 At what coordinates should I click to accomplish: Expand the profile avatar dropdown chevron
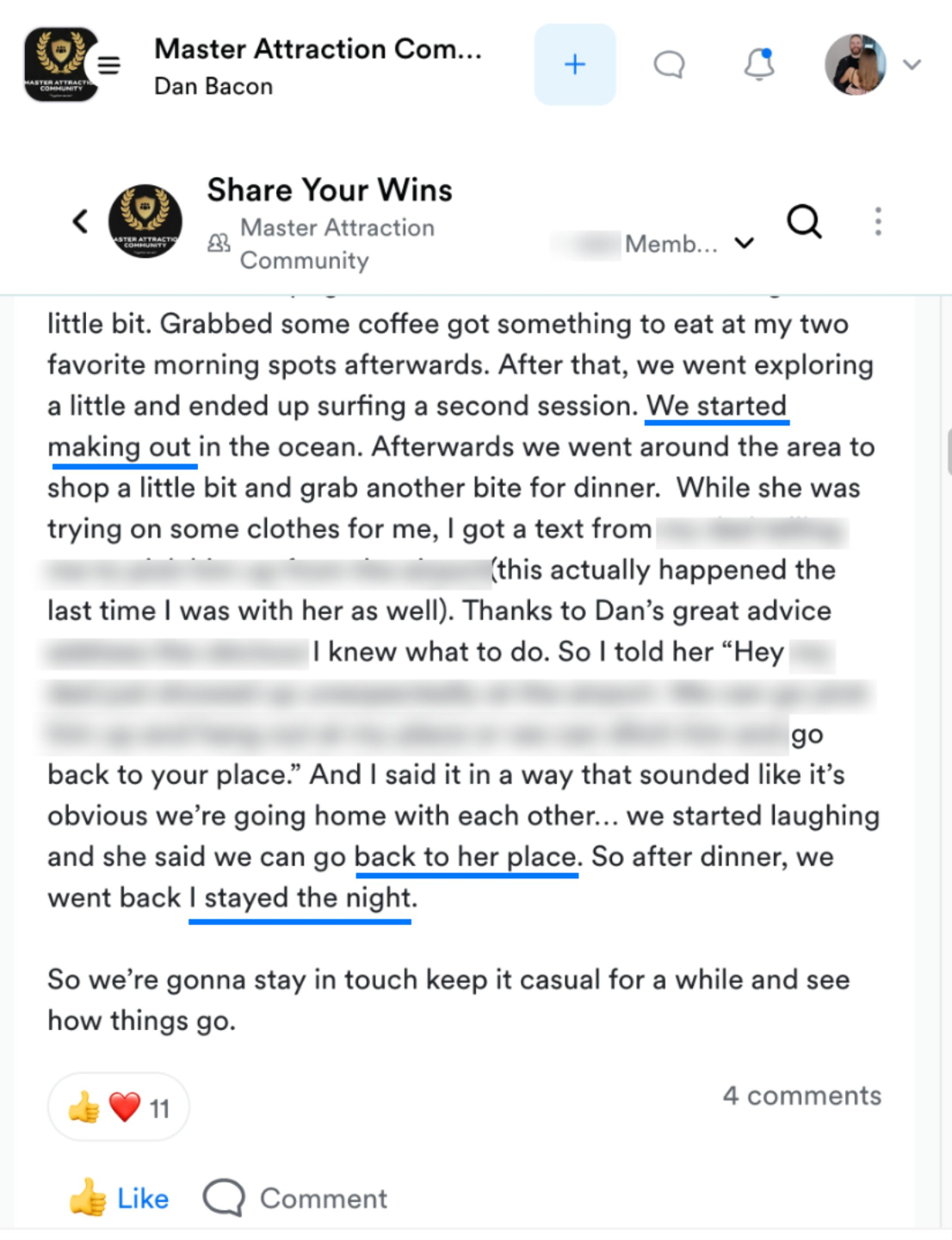click(x=912, y=65)
